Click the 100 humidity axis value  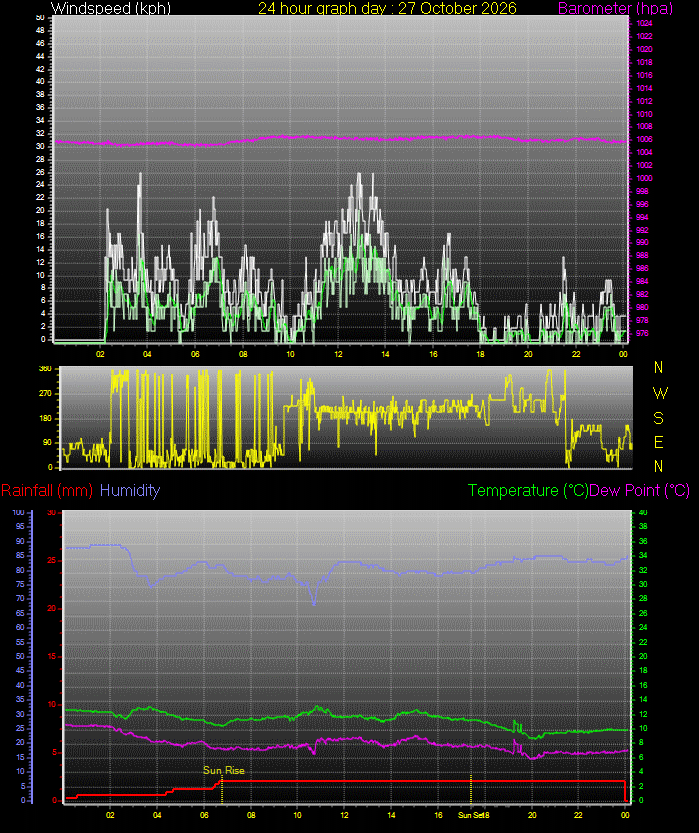pos(19,512)
